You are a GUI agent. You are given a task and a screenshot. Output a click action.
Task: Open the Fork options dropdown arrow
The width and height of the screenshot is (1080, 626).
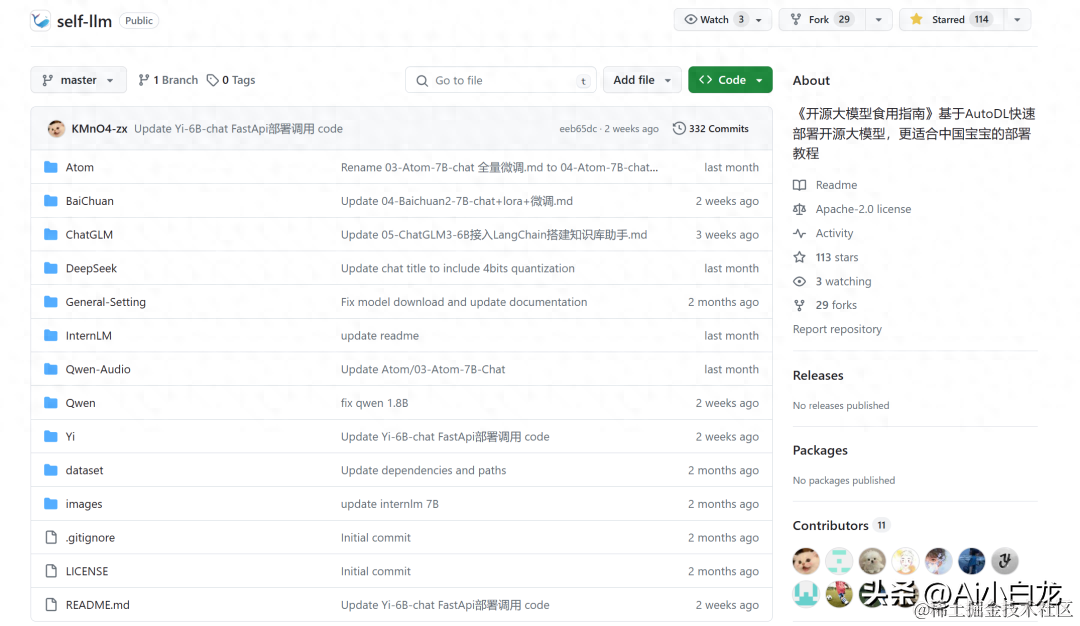point(878,20)
